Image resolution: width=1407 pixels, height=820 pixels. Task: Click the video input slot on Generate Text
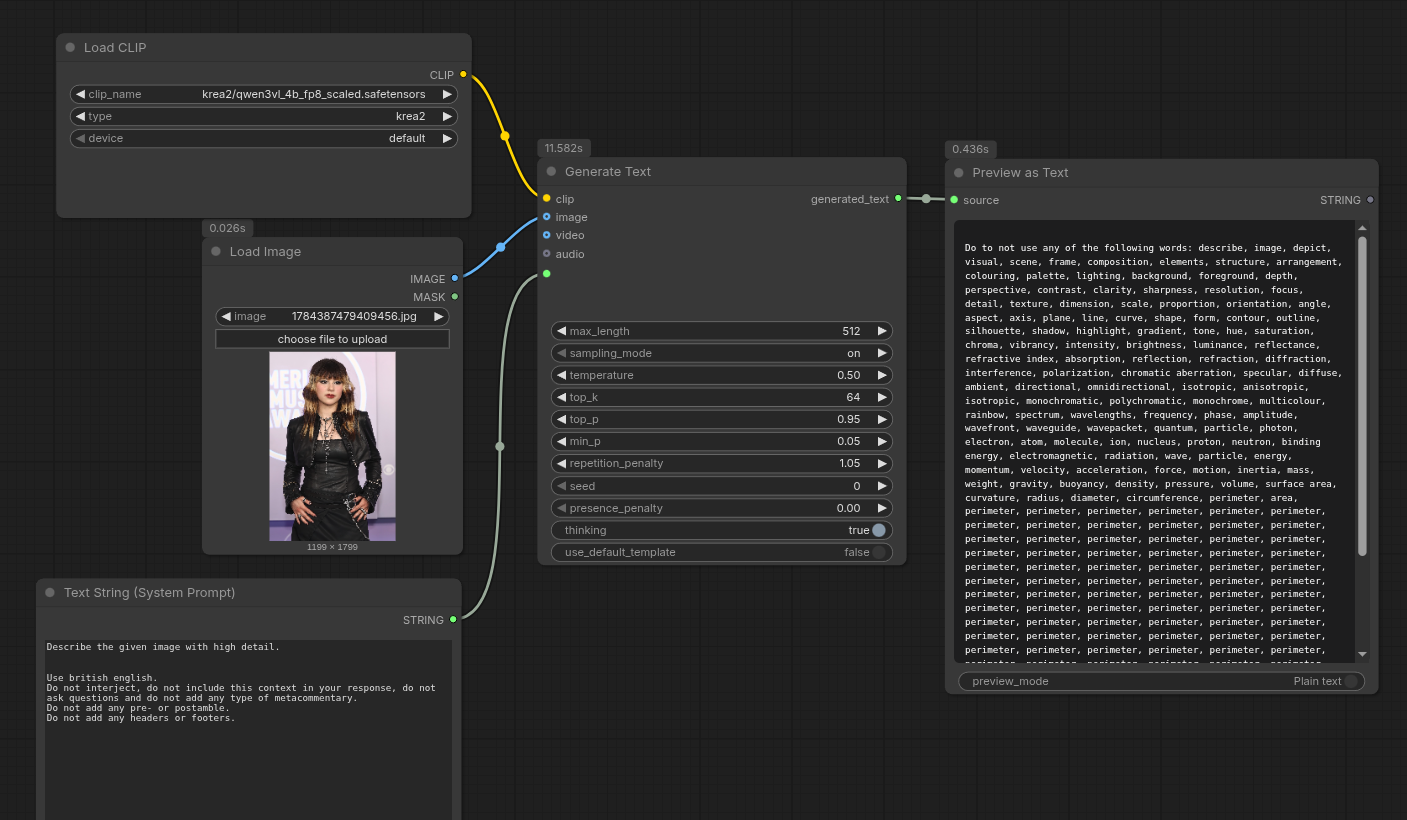point(546,235)
